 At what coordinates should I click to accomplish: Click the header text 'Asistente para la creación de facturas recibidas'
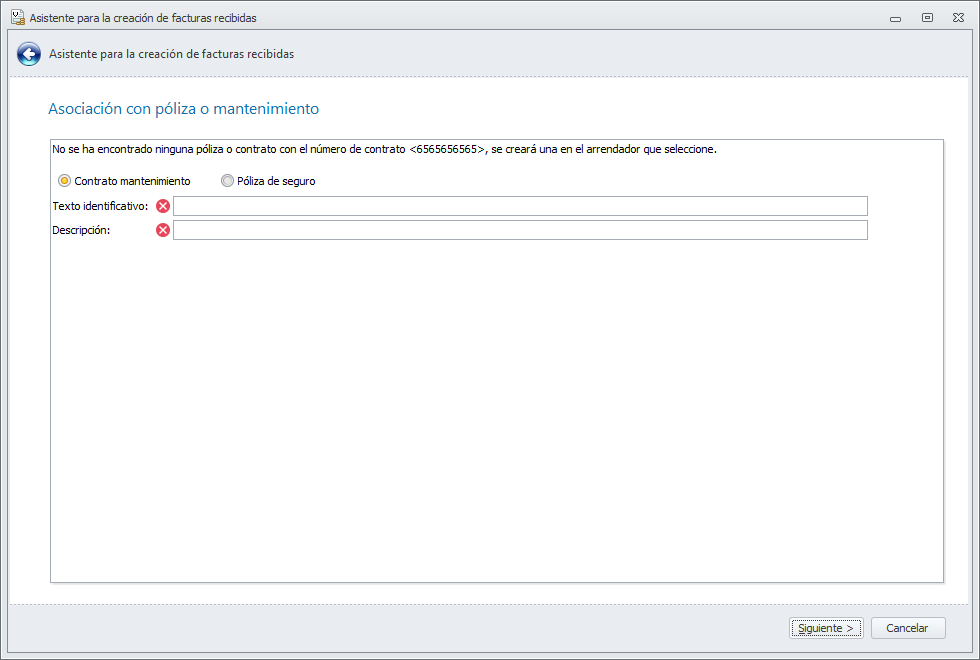(x=172, y=54)
